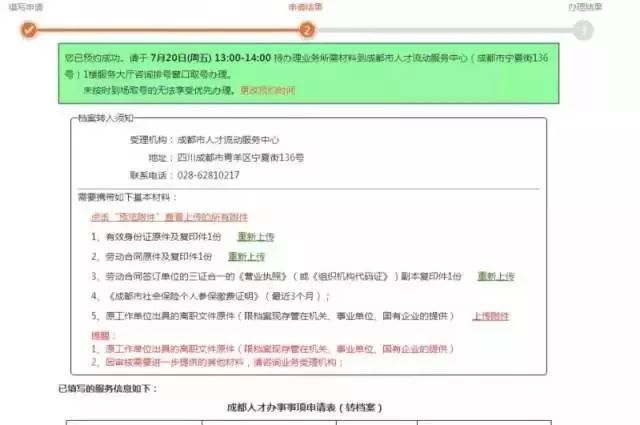
Task: Click 重新上传 for the business license copy
Action: point(495,276)
